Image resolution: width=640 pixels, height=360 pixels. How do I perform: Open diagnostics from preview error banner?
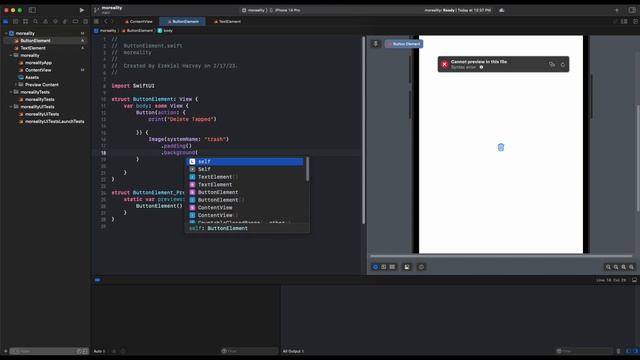[x=552, y=64]
